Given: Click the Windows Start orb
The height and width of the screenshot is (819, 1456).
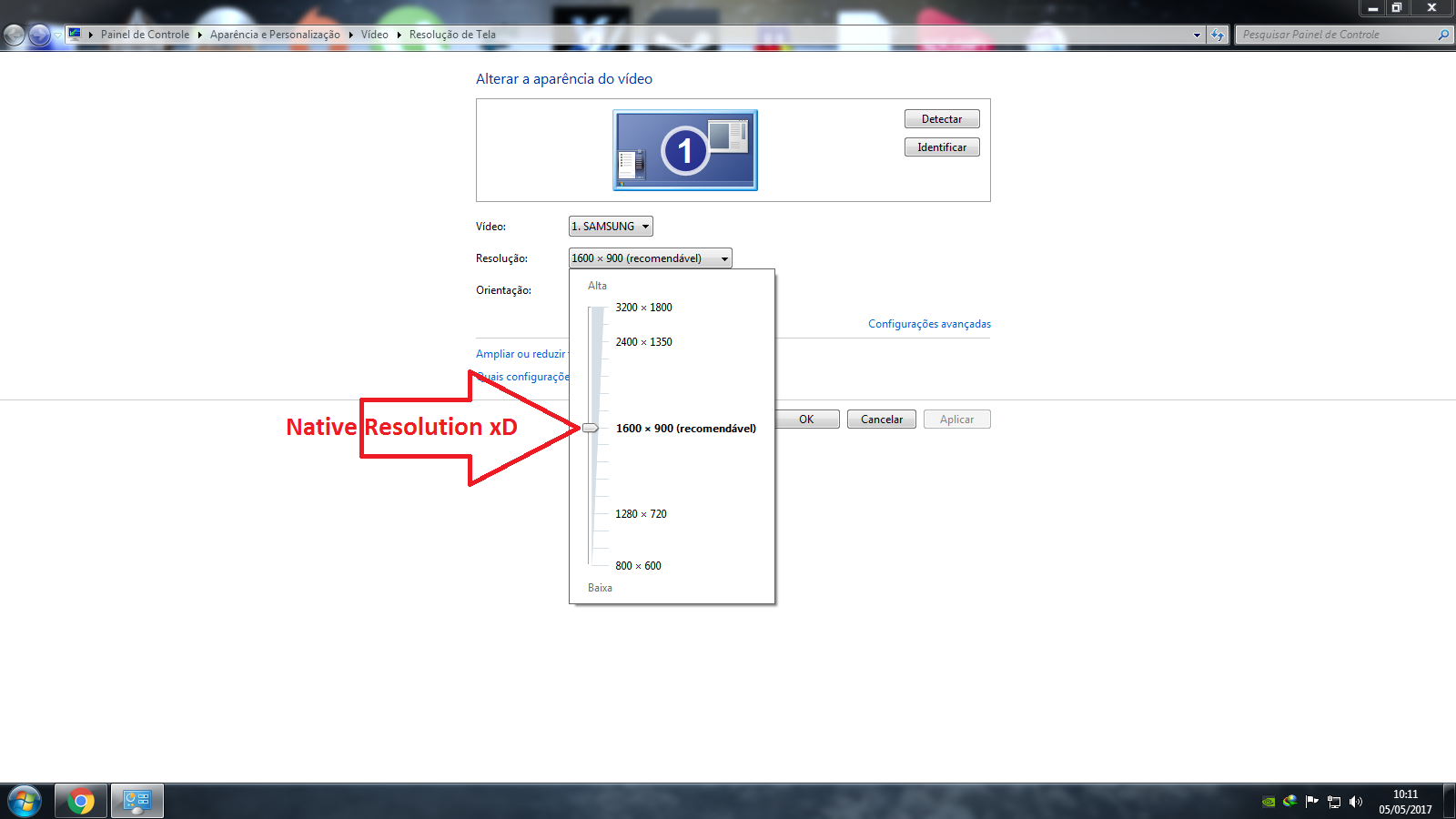Looking at the screenshot, I should (25, 801).
